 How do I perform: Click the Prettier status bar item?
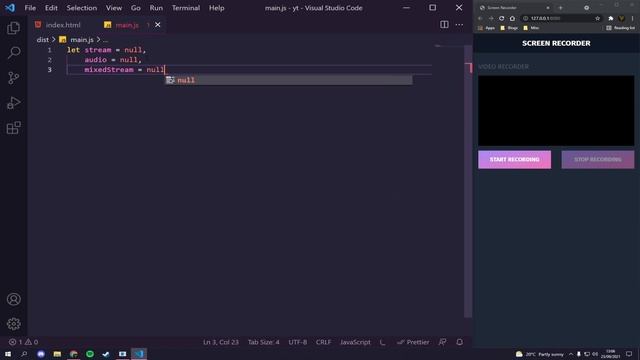click(x=413, y=342)
